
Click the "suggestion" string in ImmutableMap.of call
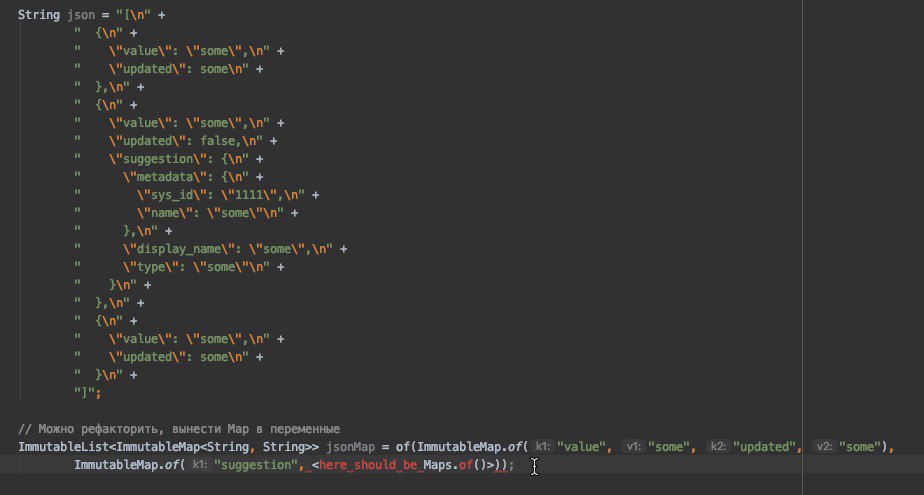(x=256, y=465)
